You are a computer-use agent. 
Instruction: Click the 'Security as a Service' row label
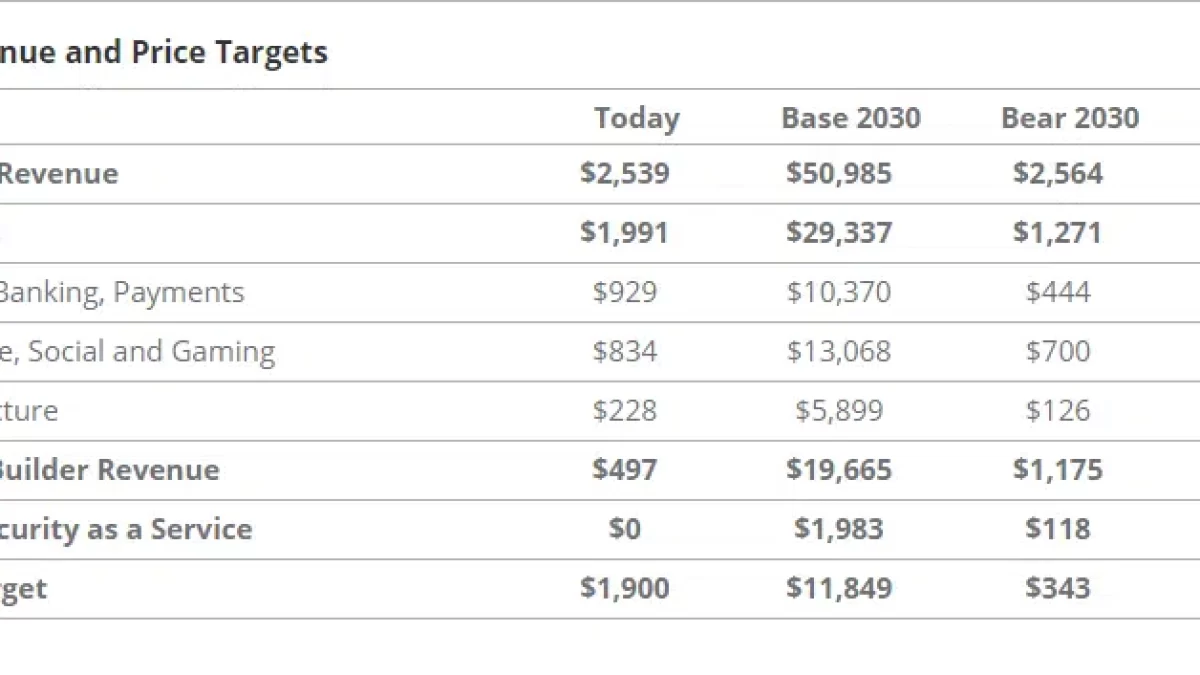(x=125, y=529)
